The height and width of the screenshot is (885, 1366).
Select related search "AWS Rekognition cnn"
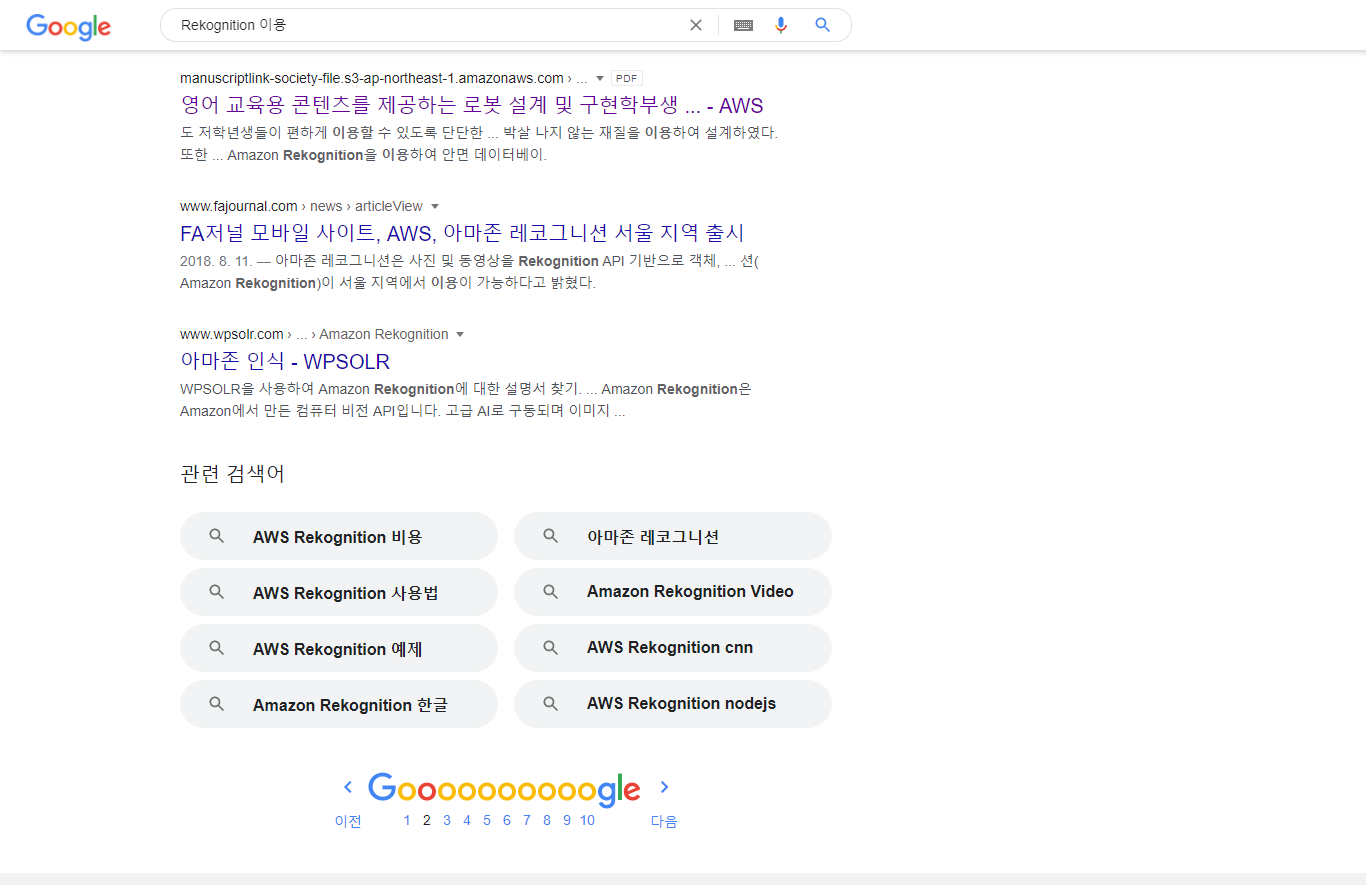673,648
